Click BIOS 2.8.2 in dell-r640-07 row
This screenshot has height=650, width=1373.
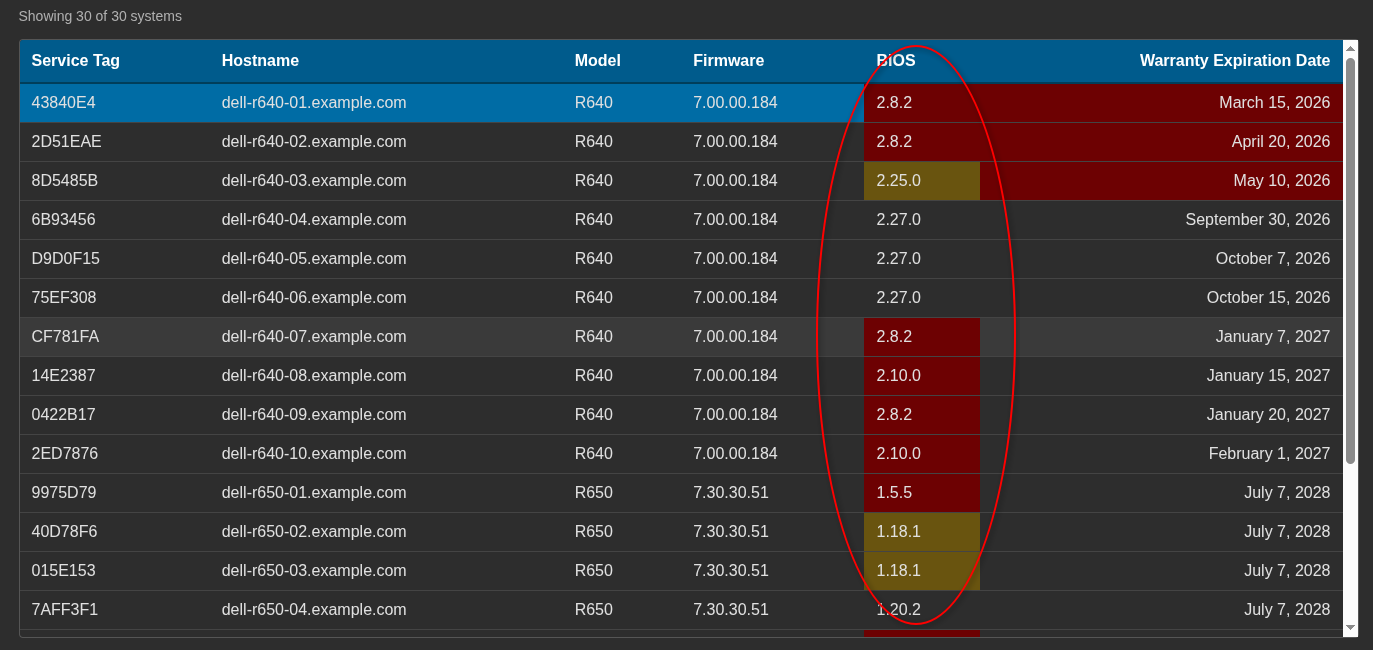pos(922,337)
